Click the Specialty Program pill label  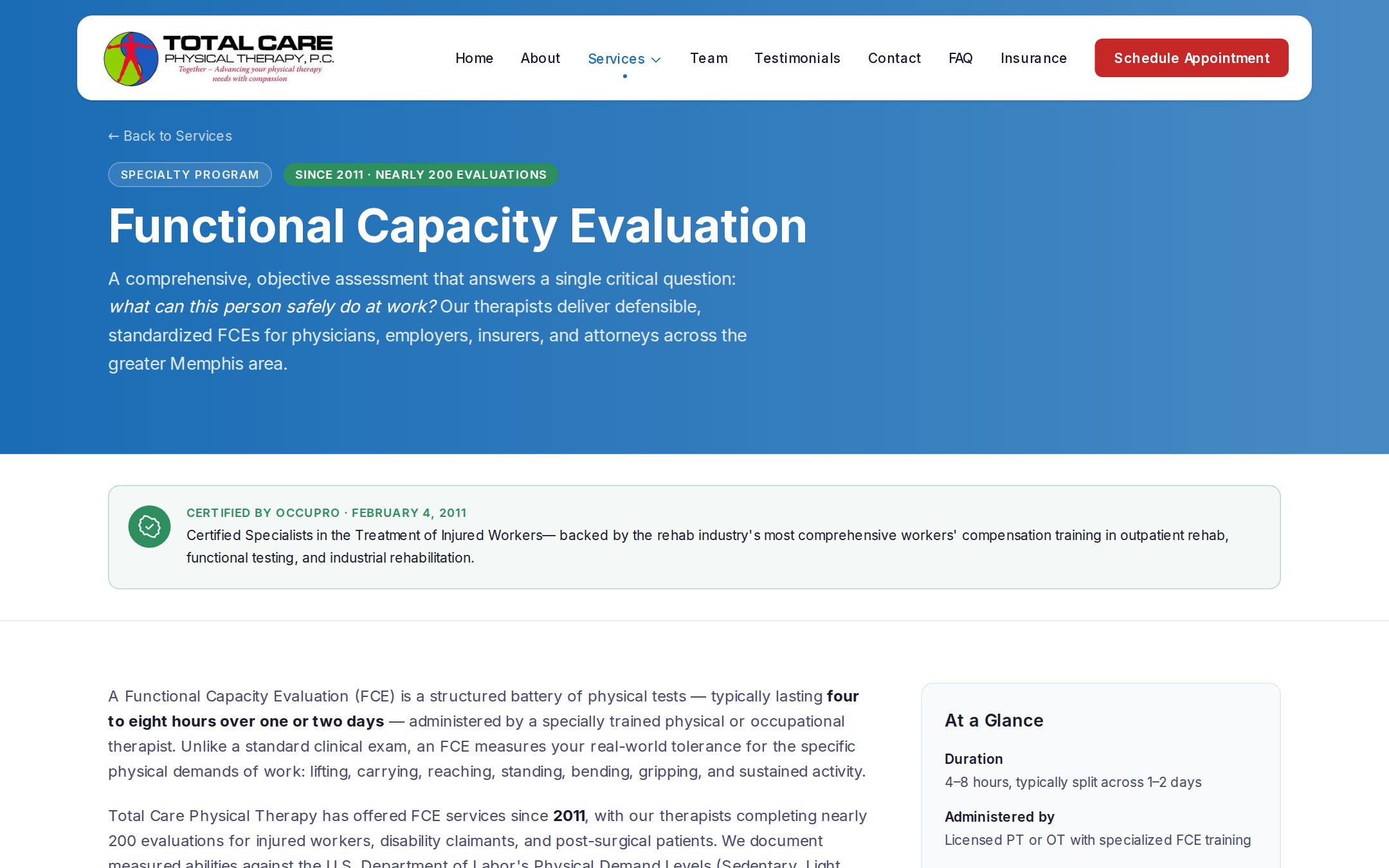point(190,174)
